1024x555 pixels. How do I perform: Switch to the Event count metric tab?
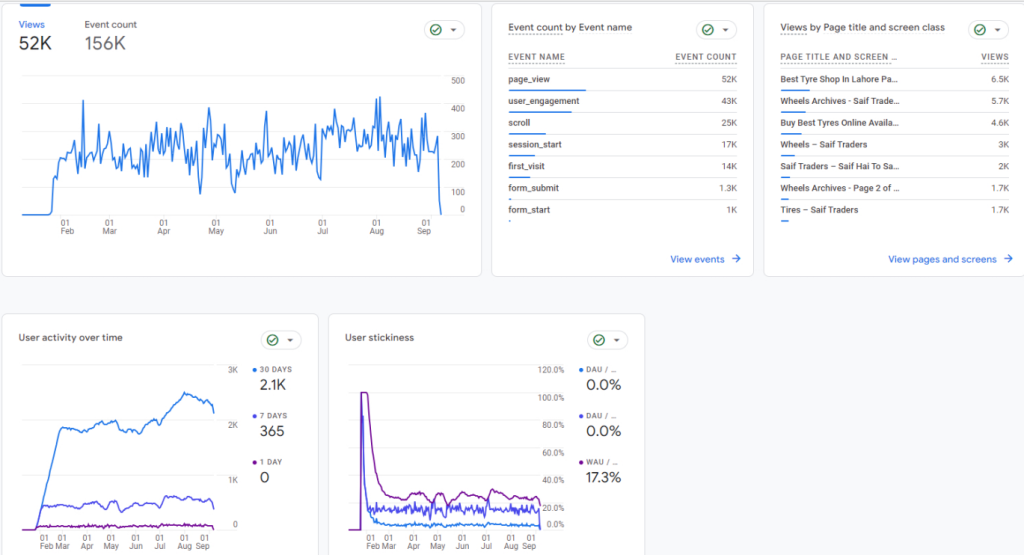tap(111, 35)
